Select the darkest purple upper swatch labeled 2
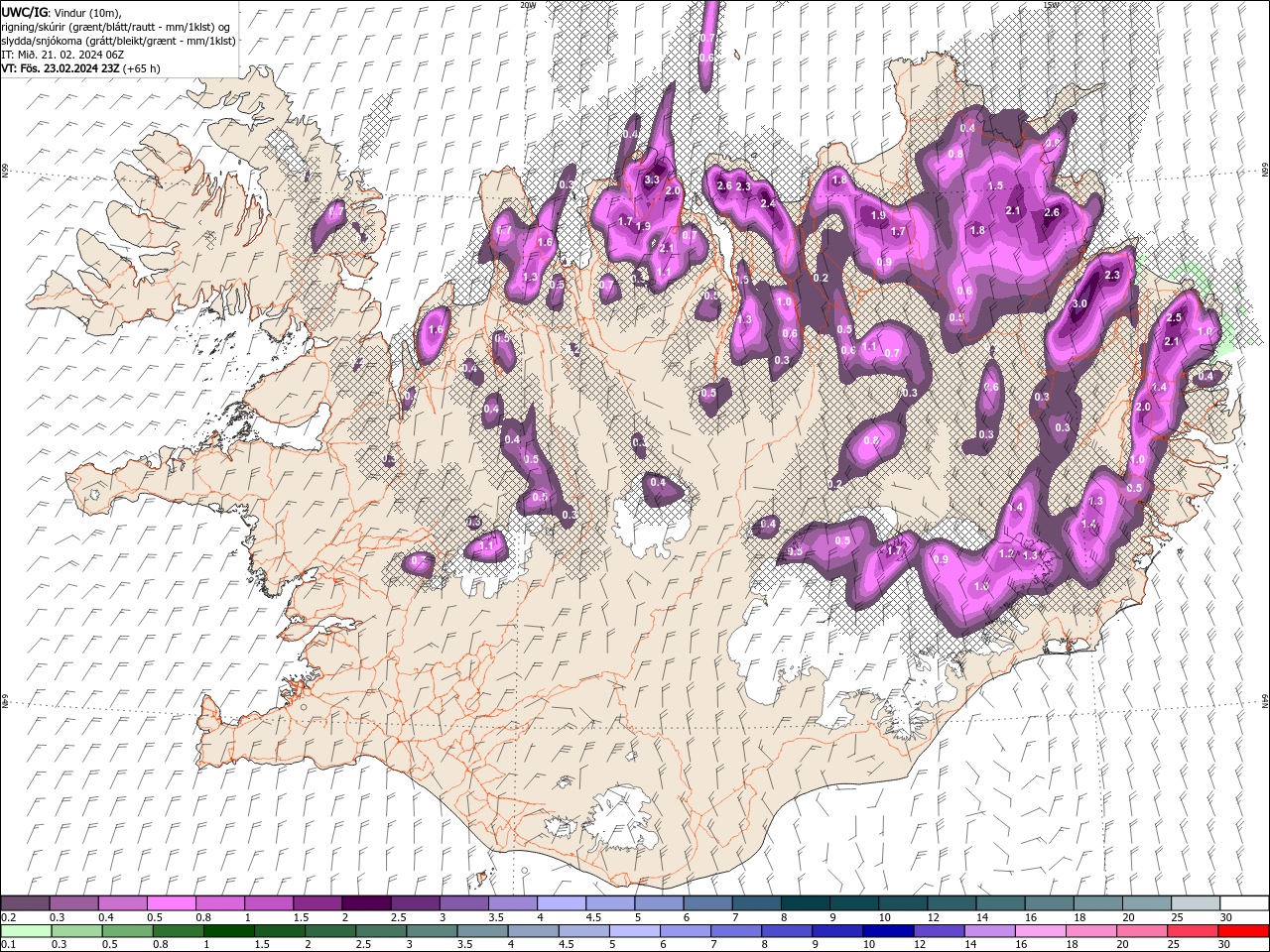Viewport: 1270px width, 952px height. point(366,903)
